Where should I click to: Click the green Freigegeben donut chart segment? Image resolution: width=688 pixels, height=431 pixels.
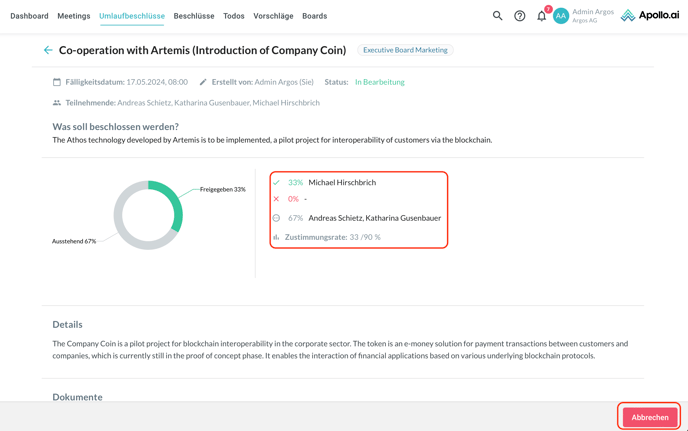174,203
